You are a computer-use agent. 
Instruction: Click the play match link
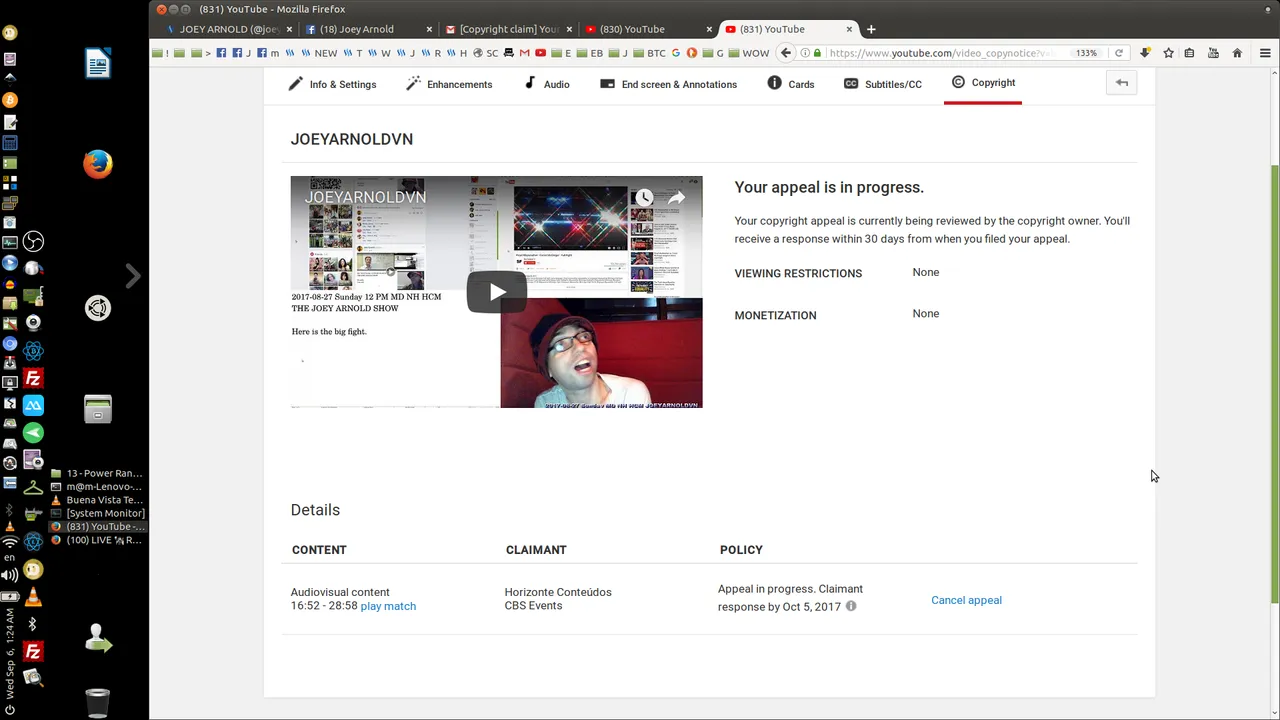[x=388, y=606]
